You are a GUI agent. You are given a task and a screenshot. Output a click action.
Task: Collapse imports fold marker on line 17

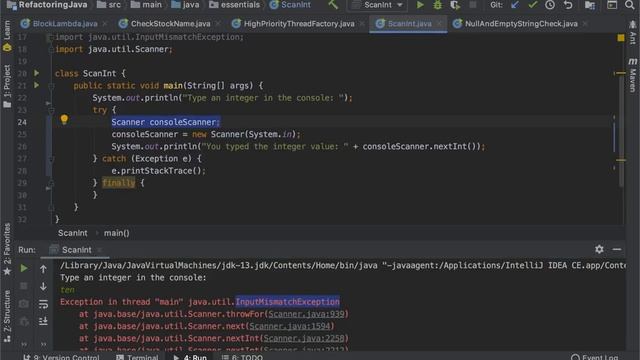tap(50, 38)
